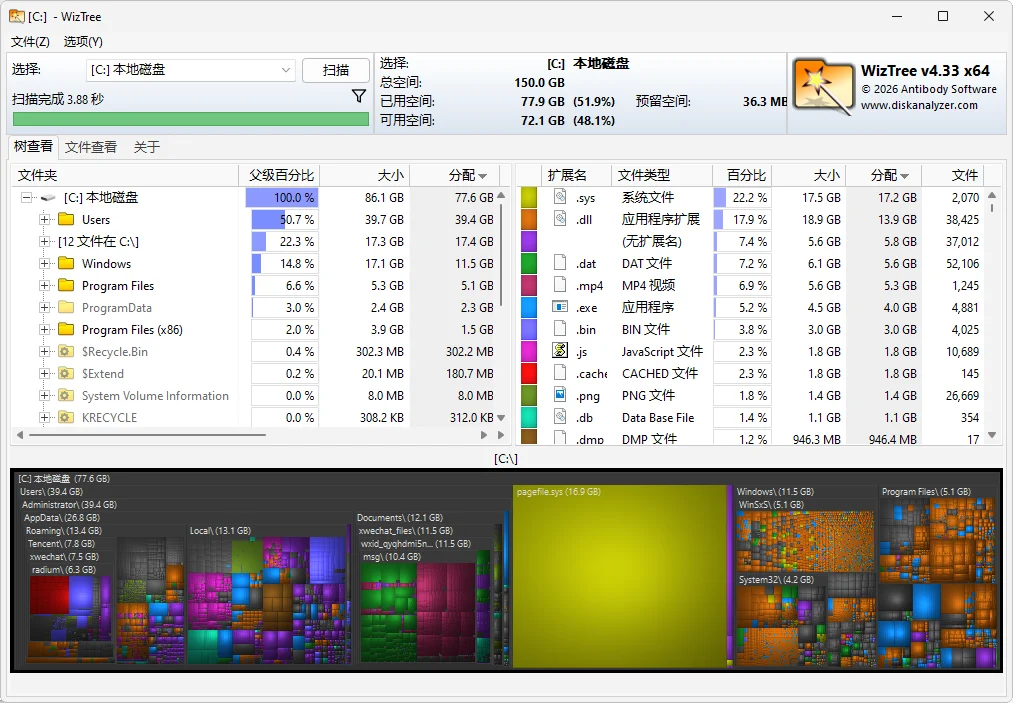Click the .dll file type icon
This screenshot has width=1013, height=703.
point(560,218)
